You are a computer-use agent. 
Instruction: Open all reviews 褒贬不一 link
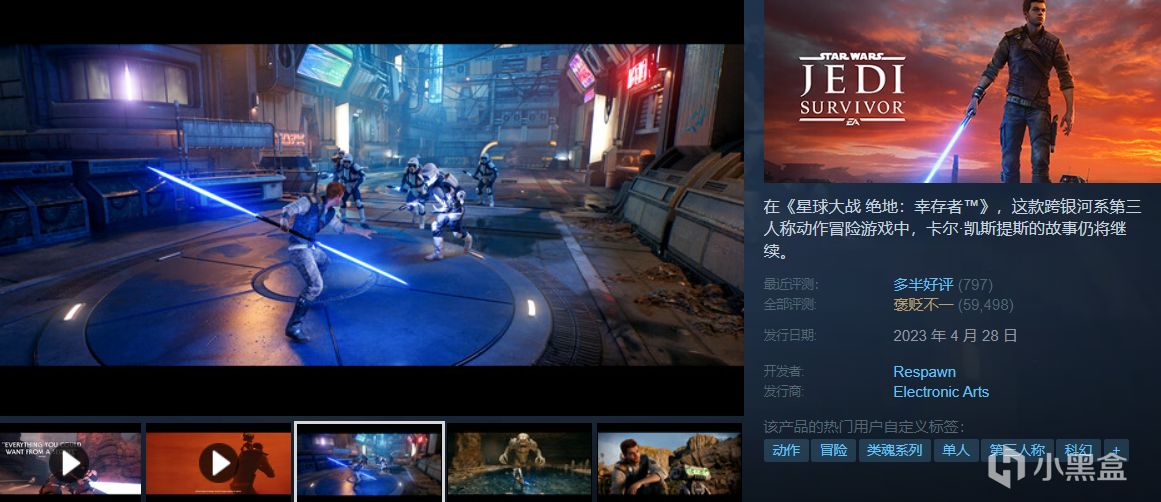(x=923, y=304)
